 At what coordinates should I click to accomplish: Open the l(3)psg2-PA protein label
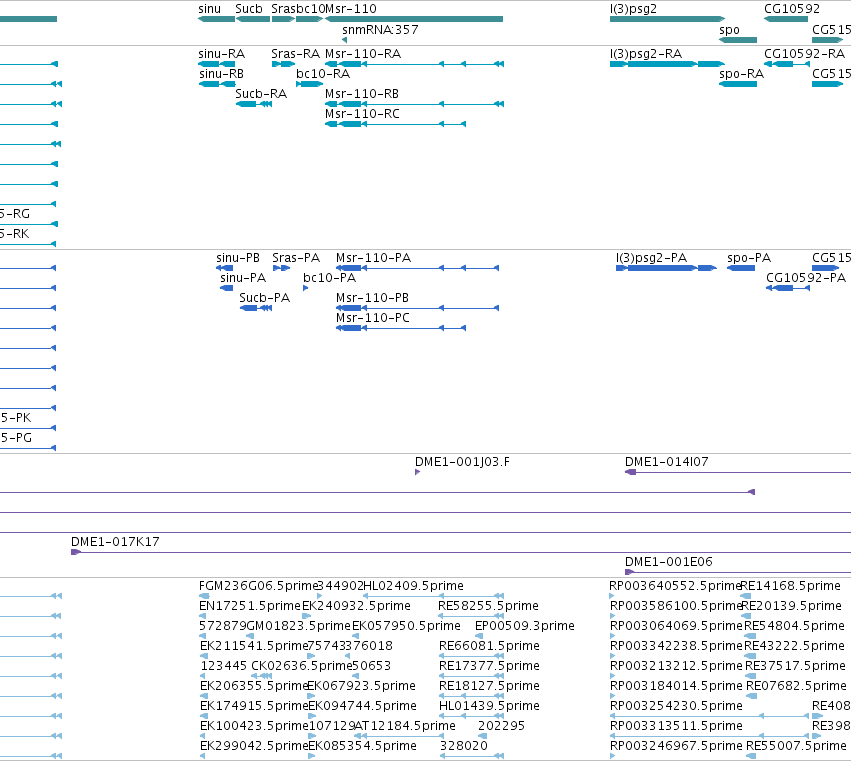[x=651, y=258]
